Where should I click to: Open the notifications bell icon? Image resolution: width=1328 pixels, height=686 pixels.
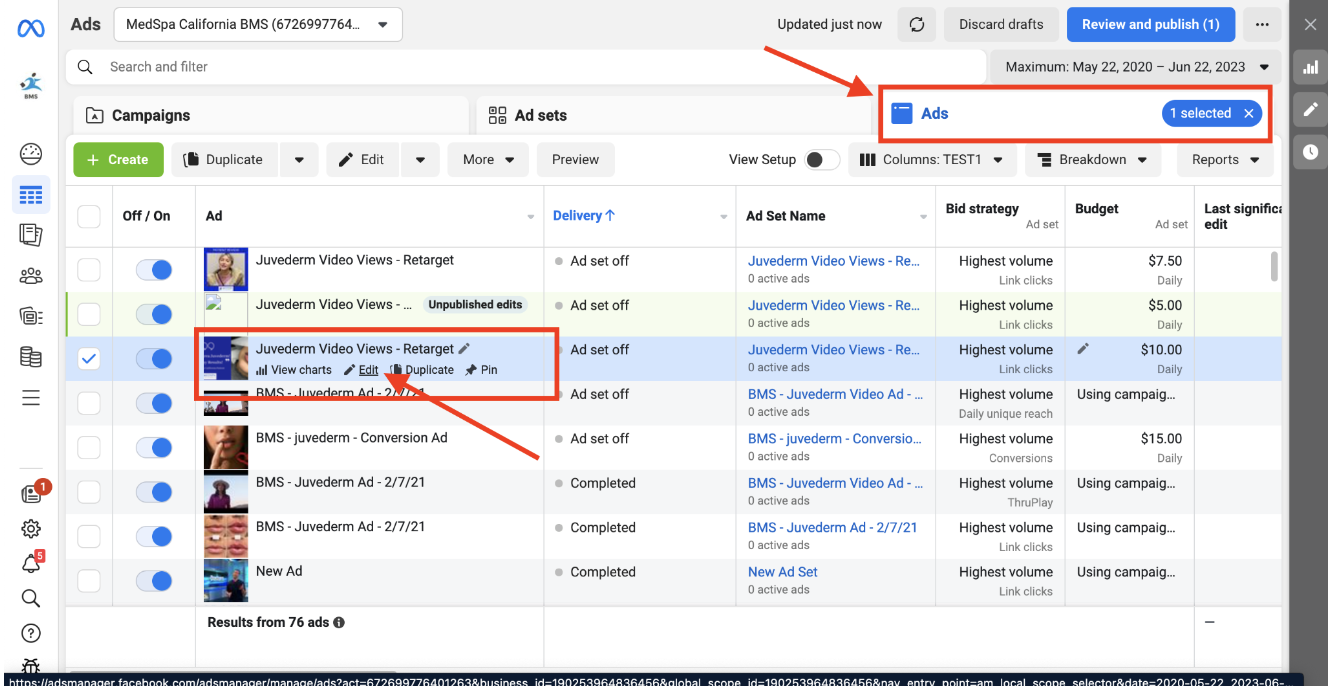click(31, 563)
